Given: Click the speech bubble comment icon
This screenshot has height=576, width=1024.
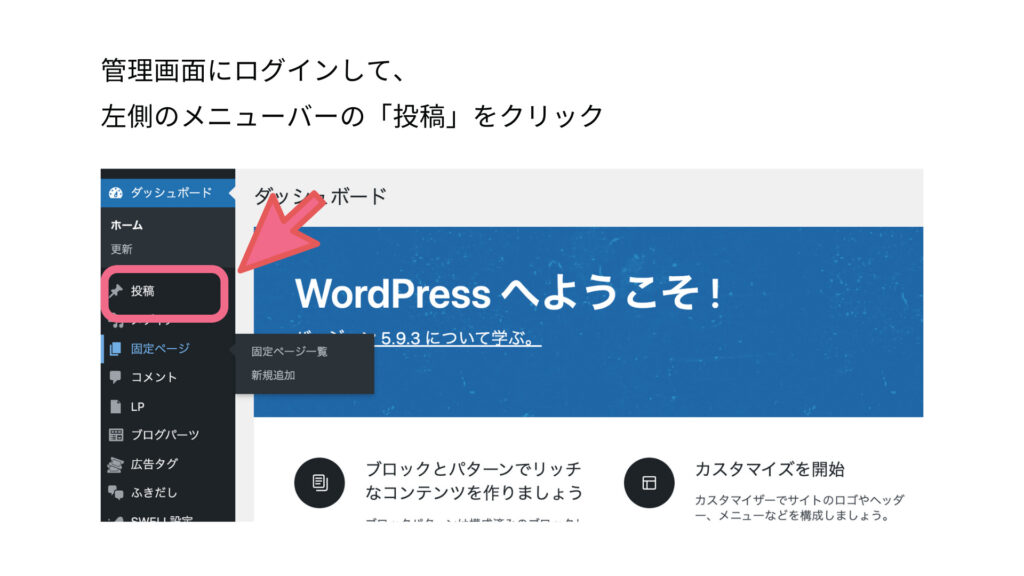Looking at the screenshot, I should [x=116, y=377].
